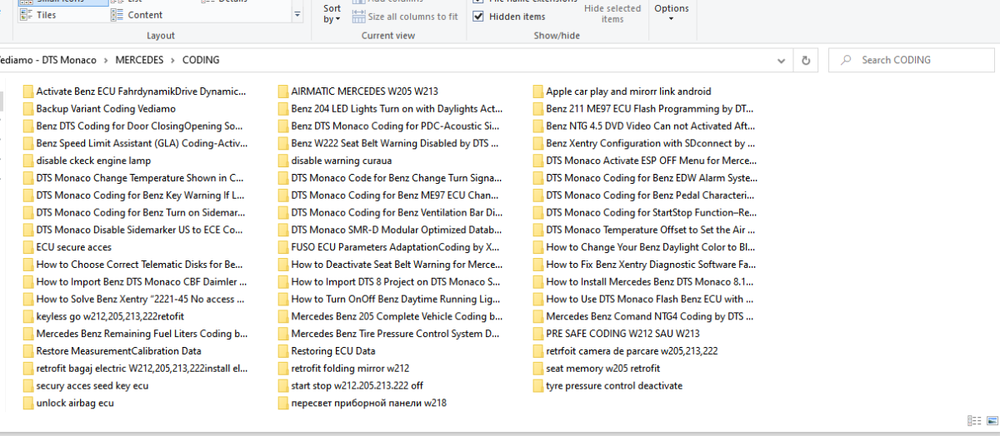Uncheck the Hidden items checkbox
1000x436 pixels.
[478, 17]
